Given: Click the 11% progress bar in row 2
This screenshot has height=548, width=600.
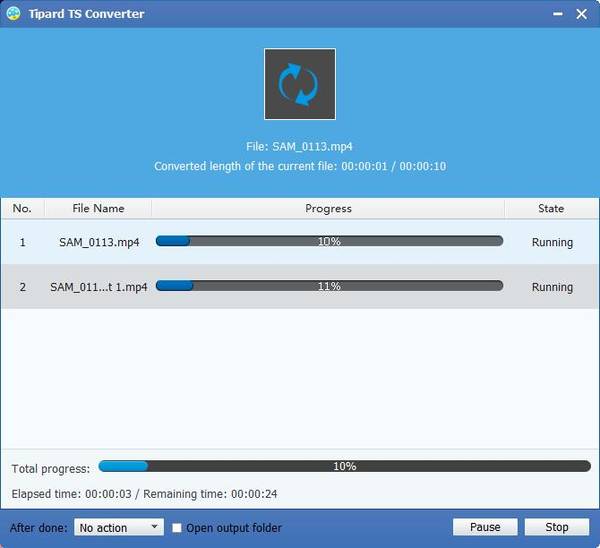Looking at the screenshot, I should pos(329,286).
